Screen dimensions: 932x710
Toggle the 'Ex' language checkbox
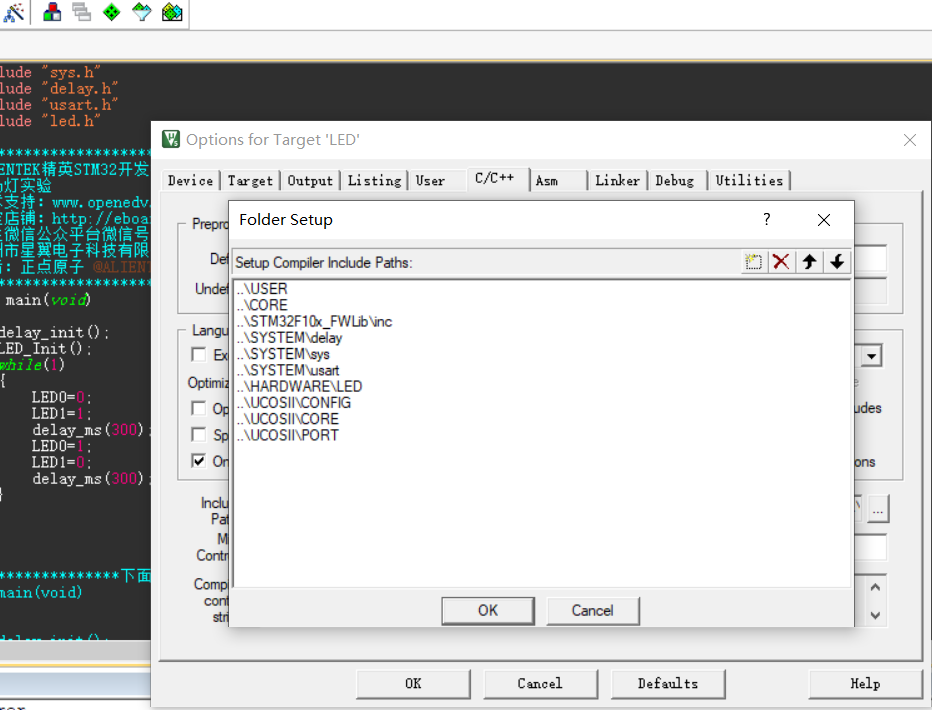tap(199, 355)
